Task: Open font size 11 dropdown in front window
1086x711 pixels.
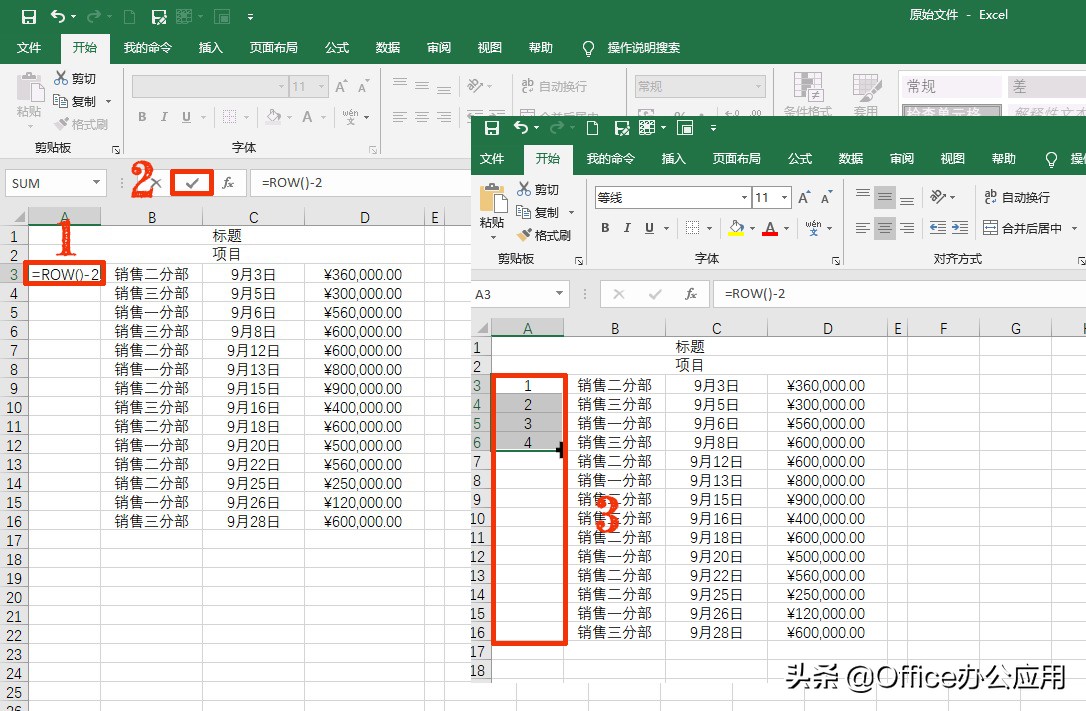Action: [x=785, y=198]
